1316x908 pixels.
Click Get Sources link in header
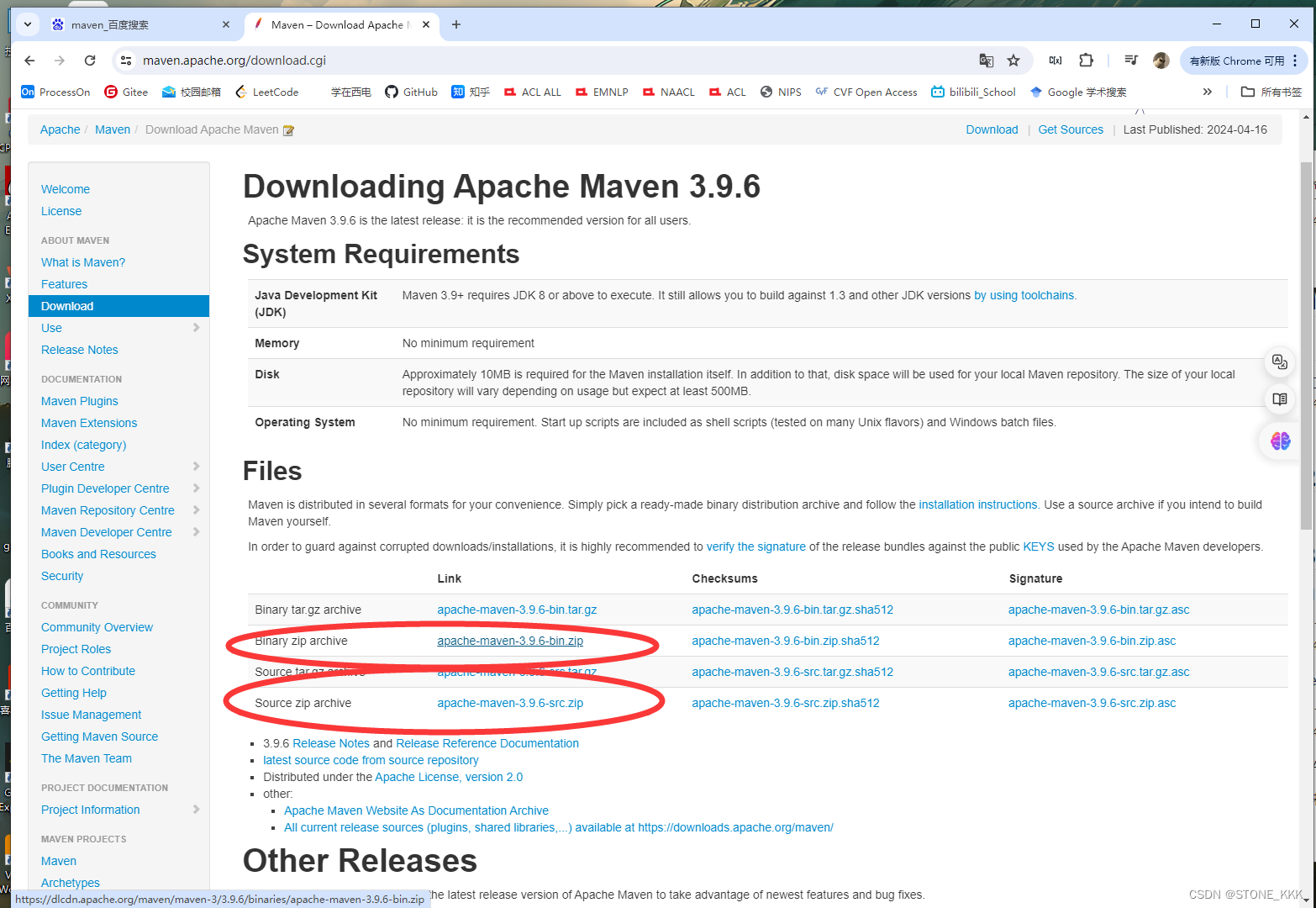[1071, 129]
